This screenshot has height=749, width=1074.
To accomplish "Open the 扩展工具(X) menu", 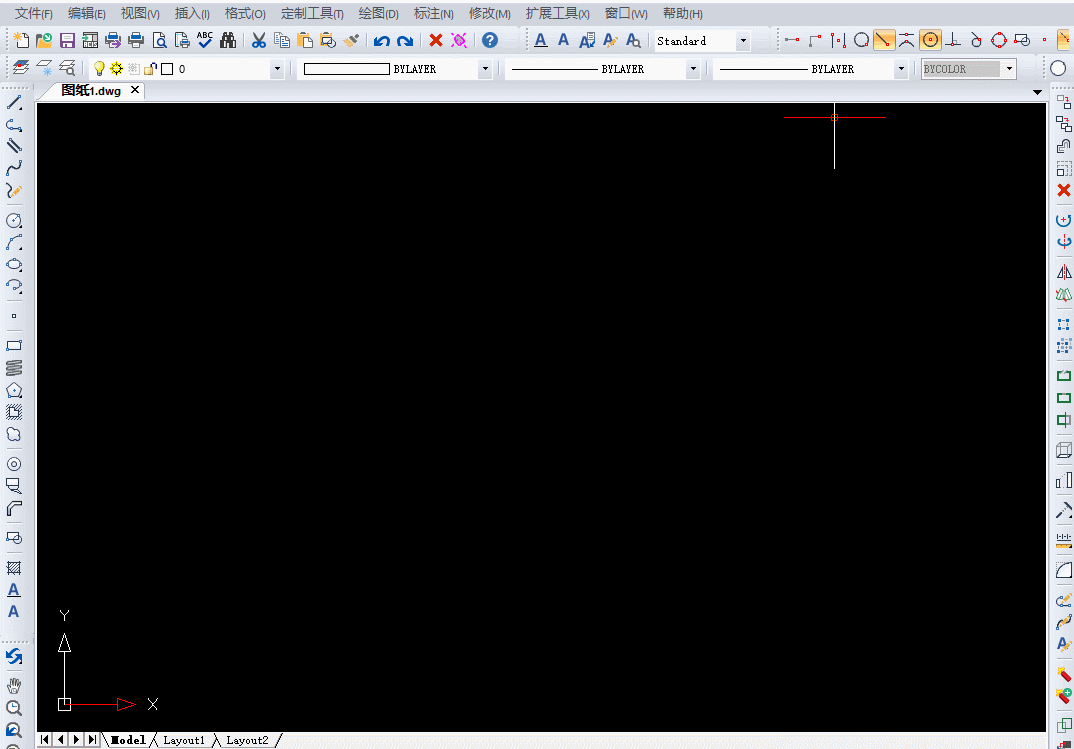I will pos(558,14).
